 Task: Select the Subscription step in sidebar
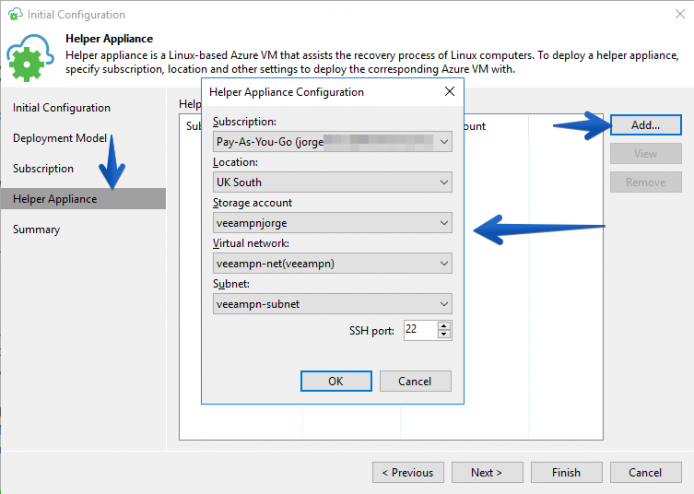click(43, 169)
